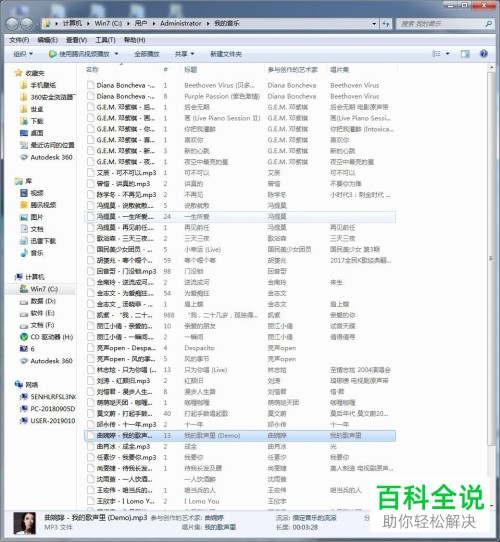Select the 软件 (E:) drive
The height and width of the screenshot is (542, 500).
click(37, 313)
